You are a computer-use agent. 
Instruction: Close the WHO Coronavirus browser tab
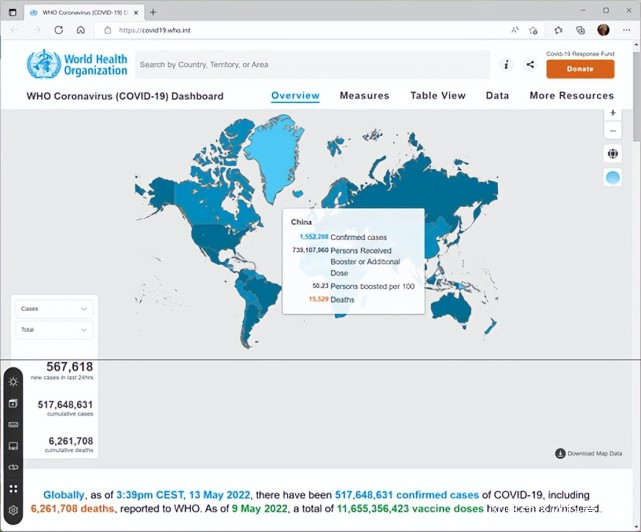pos(136,13)
